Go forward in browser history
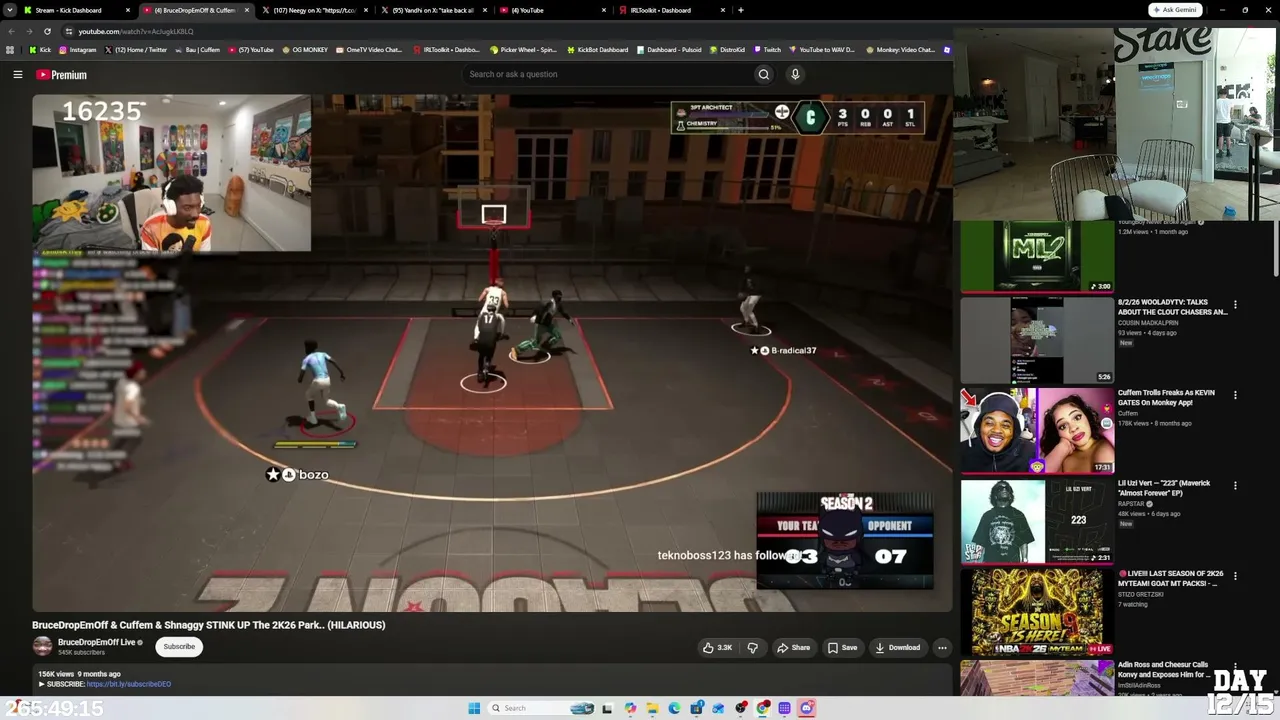This screenshot has height=720, width=1280. 29,31
